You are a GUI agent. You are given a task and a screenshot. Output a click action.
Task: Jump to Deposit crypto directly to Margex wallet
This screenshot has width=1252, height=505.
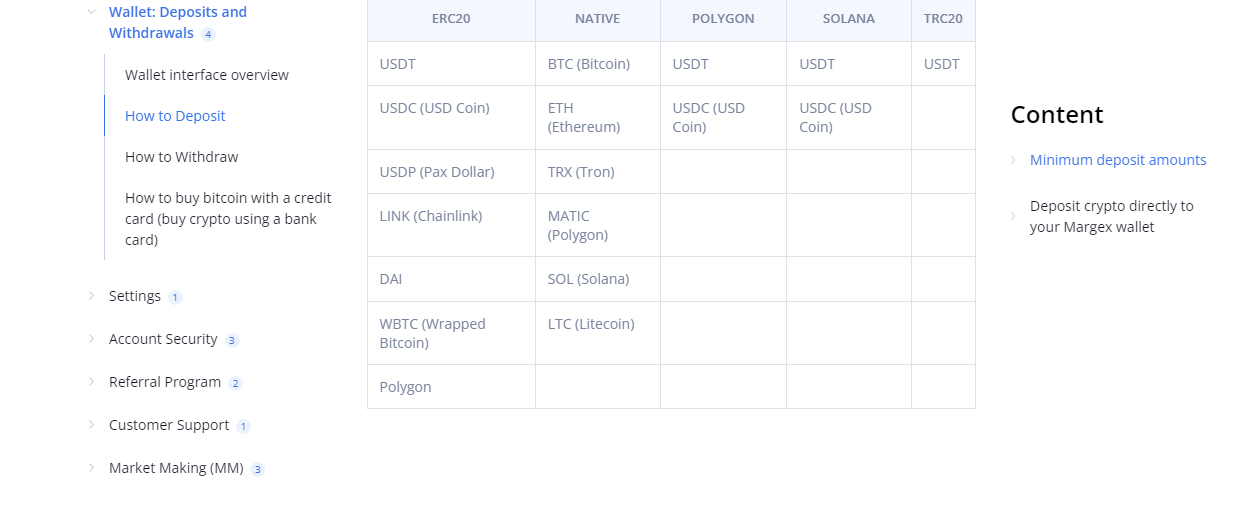point(1111,216)
